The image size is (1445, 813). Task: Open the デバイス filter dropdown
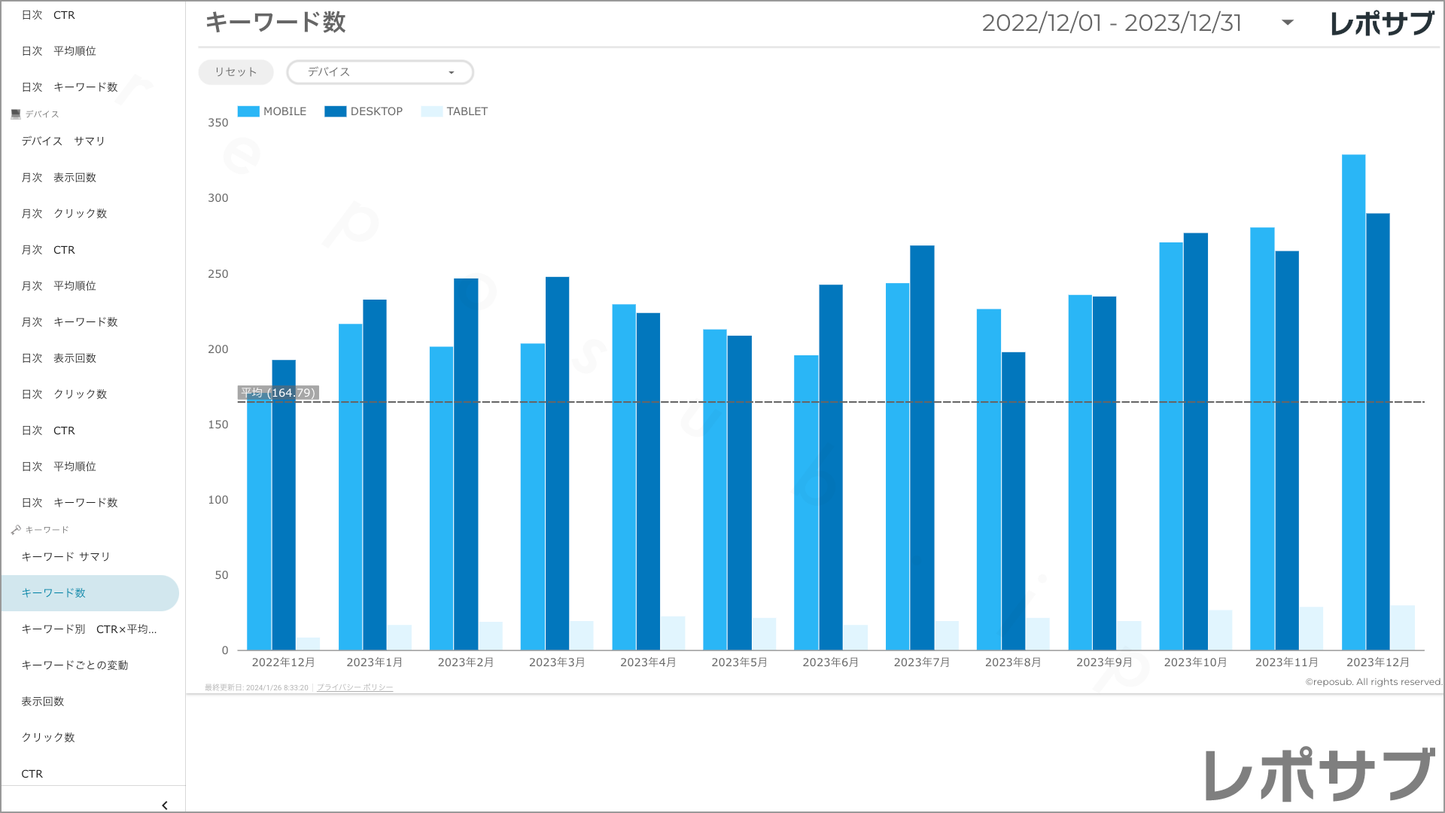point(380,72)
